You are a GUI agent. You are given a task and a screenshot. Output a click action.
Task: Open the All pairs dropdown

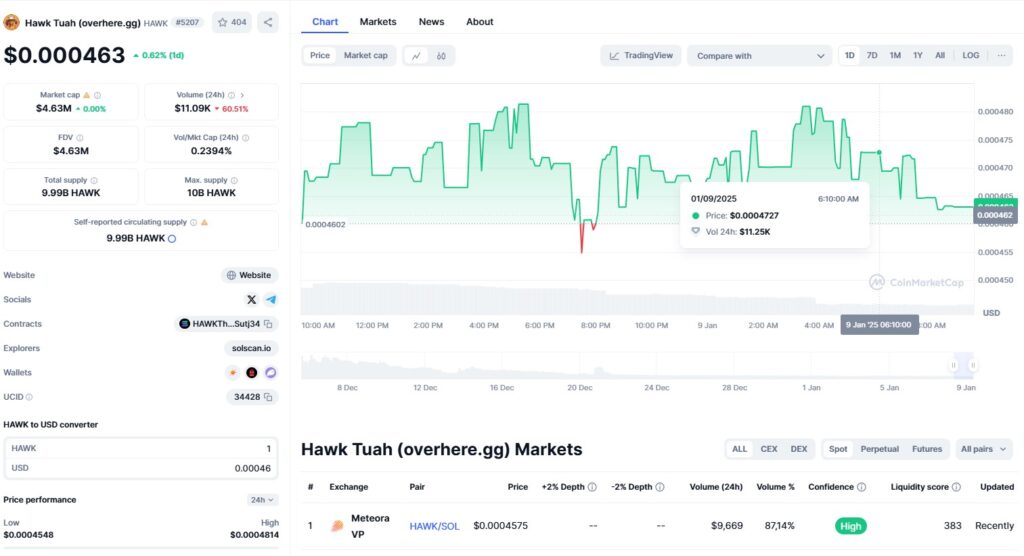click(x=984, y=449)
